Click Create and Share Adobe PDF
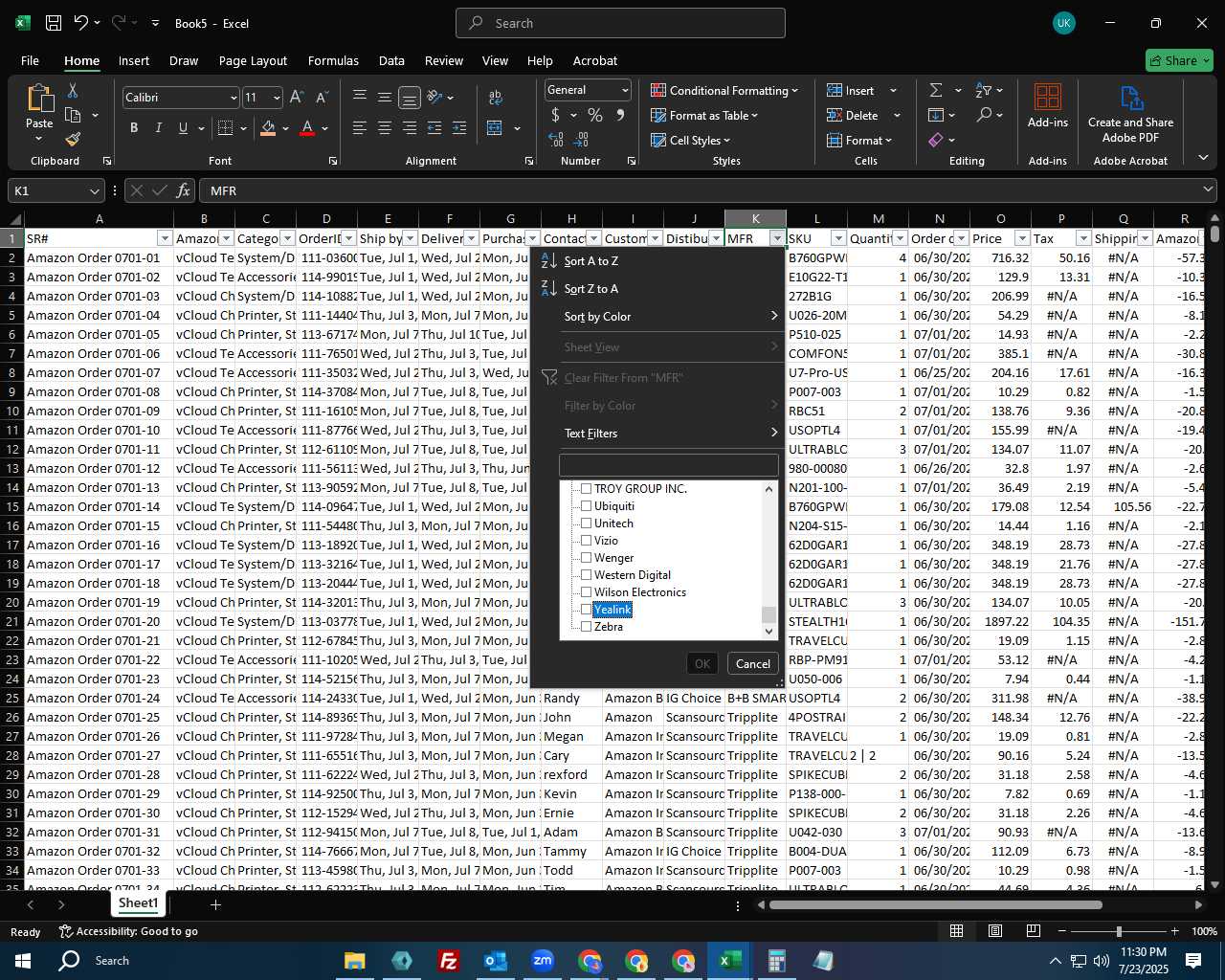 point(1130,115)
